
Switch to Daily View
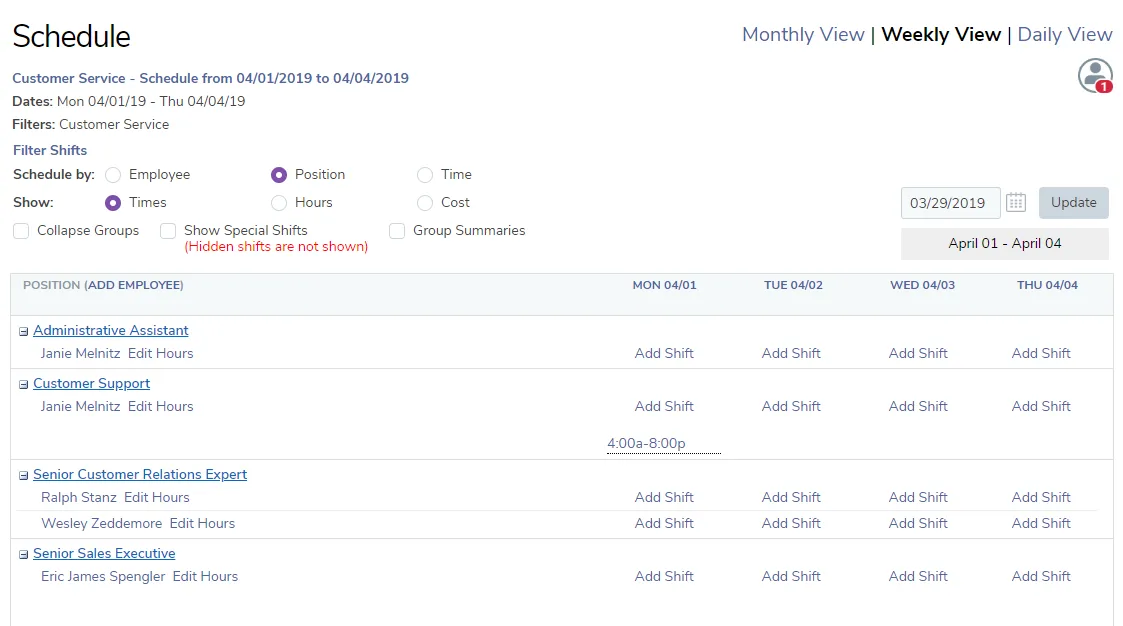(x=1064, y=34)
